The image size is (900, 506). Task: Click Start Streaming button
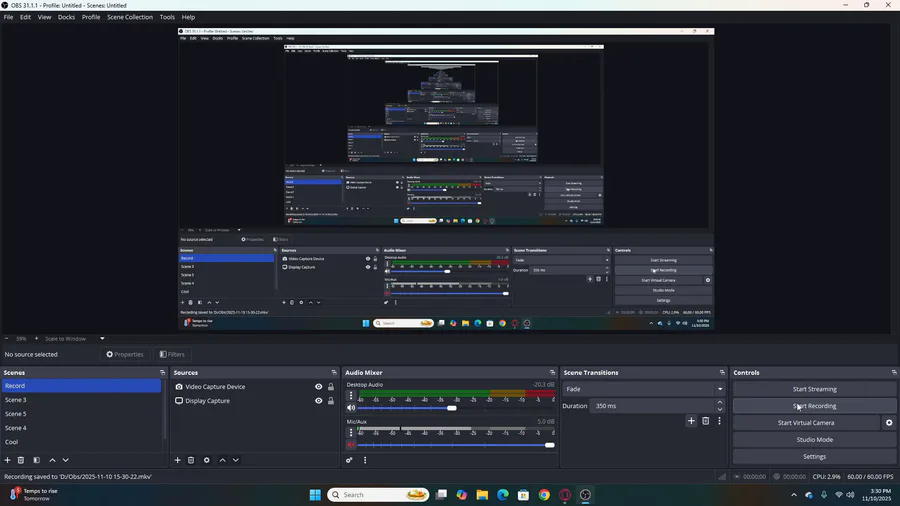[x=814, y=389]
